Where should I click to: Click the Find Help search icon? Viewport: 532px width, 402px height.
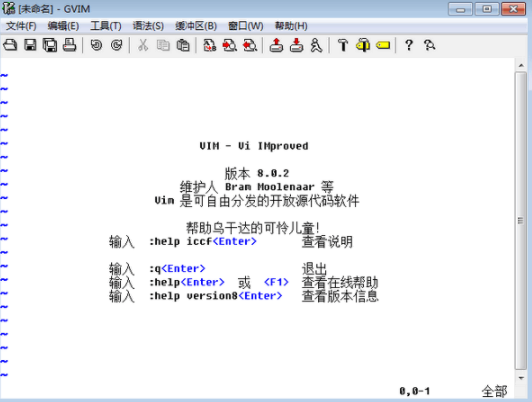pos(429,45)
